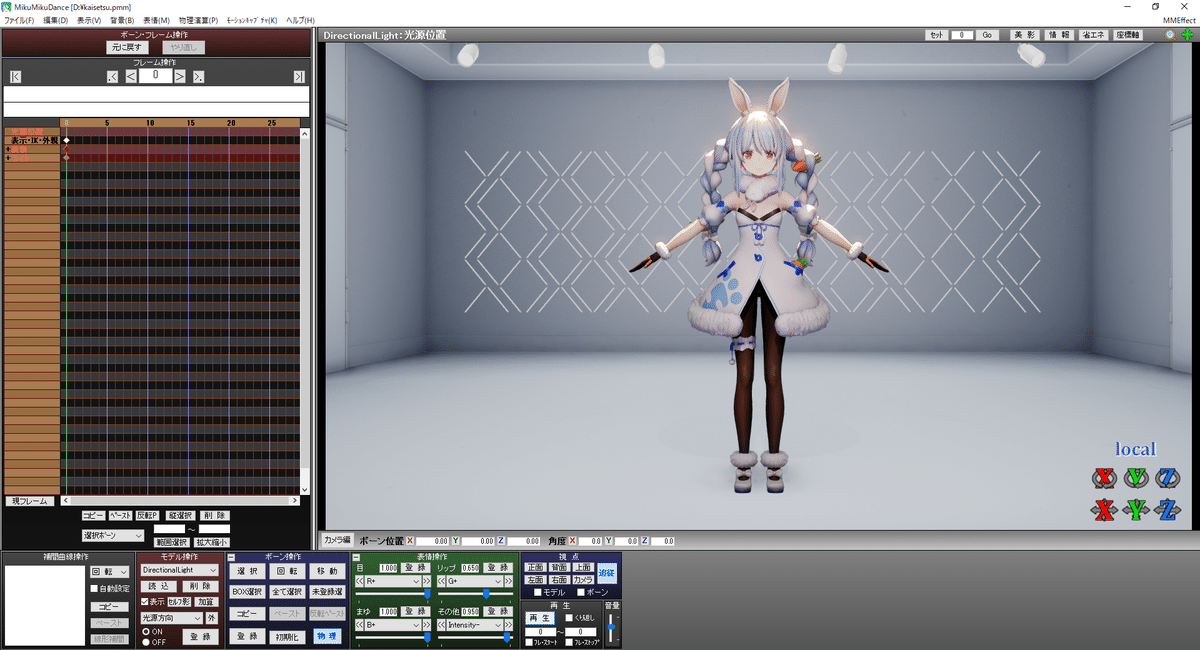This screenshot has height=650, width=1200.
Task: Open the DirectionalLight model selection dropdown
Action: 178,570
